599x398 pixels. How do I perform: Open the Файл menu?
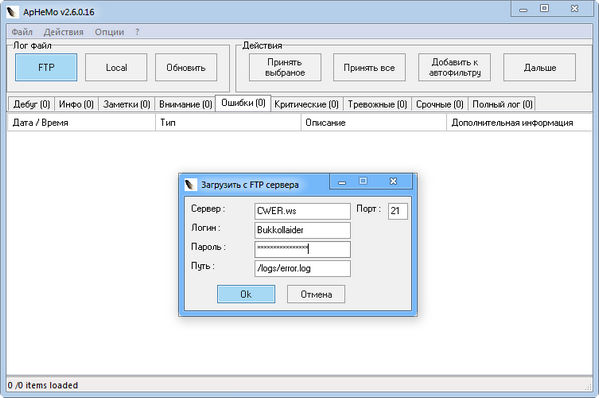[x=22, y=32]
